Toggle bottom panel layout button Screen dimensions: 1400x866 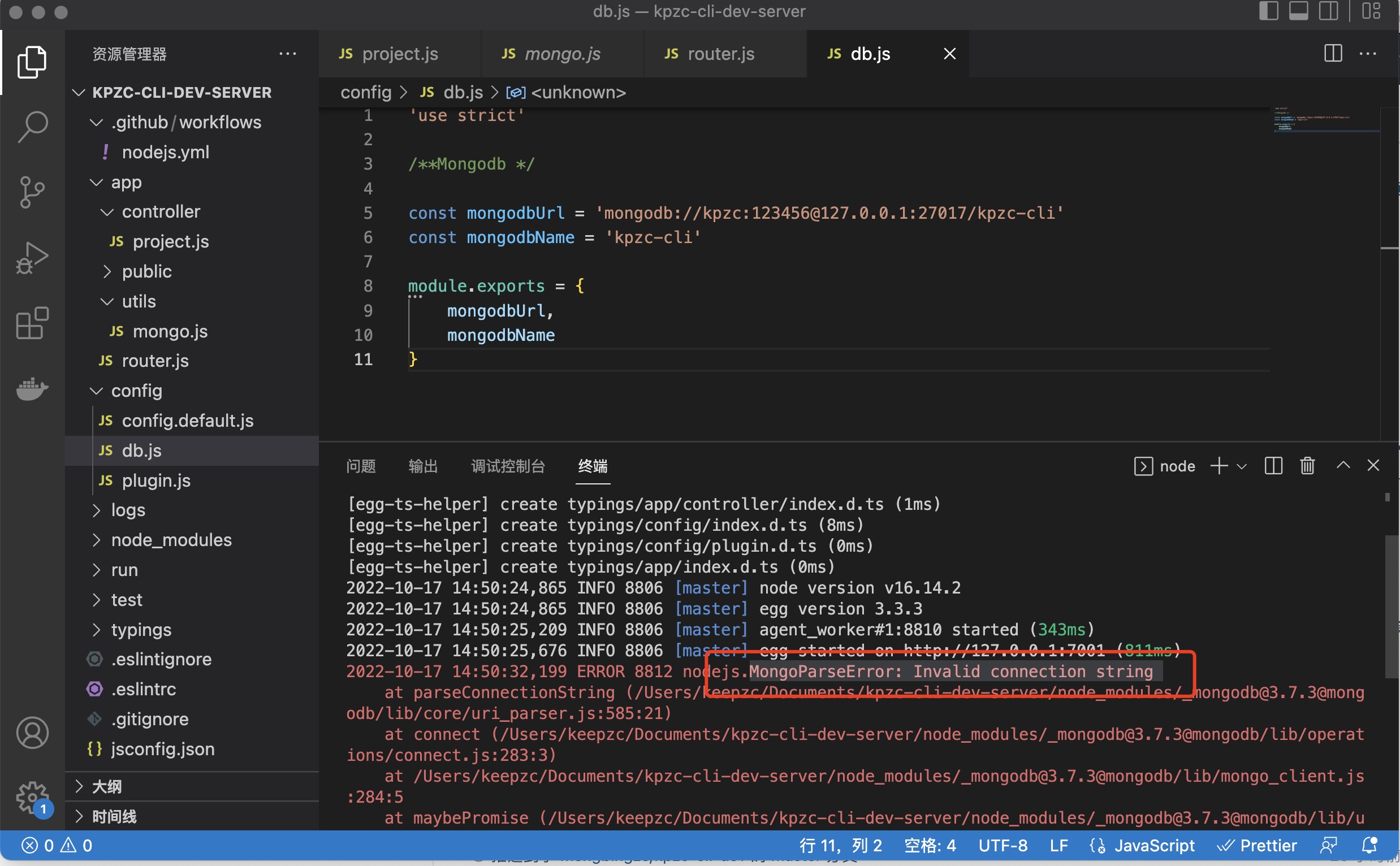click(x=1298, y=11)
